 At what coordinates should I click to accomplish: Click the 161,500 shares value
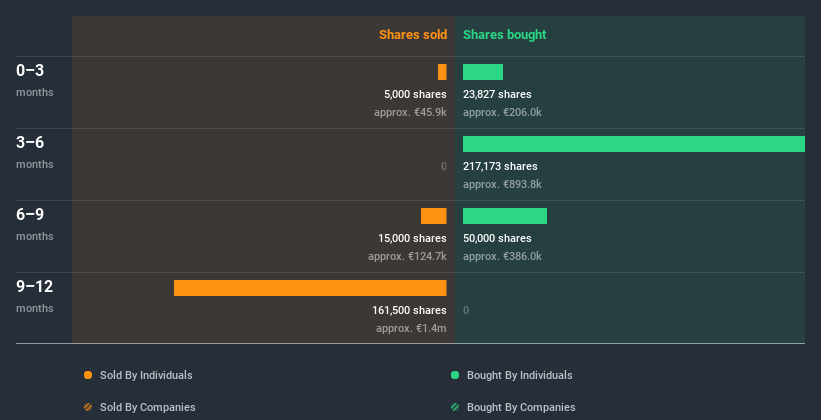click(409, 310)
